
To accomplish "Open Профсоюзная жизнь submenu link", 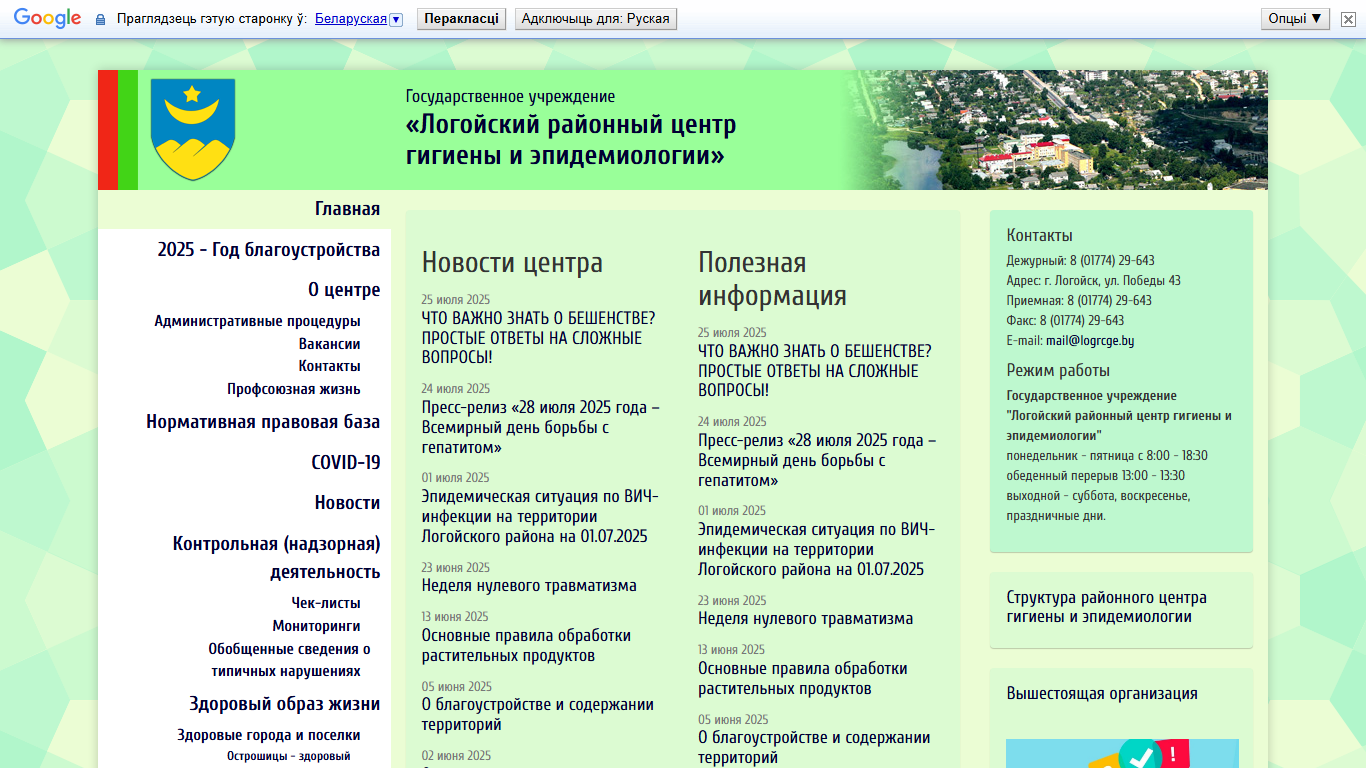I will (x=294, y=389).
